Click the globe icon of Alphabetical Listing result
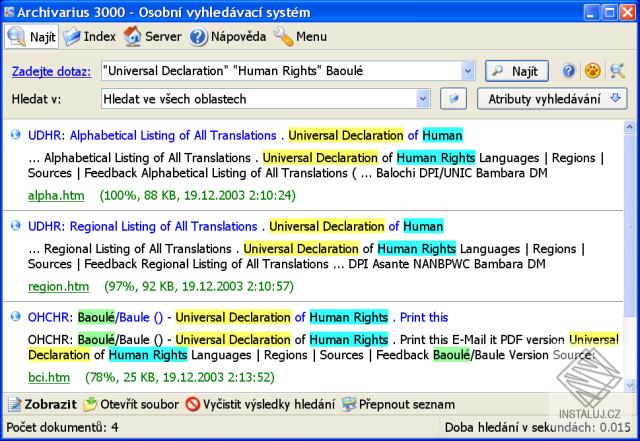This screenshot has width=640, height=441. click(x=16, y=134)
